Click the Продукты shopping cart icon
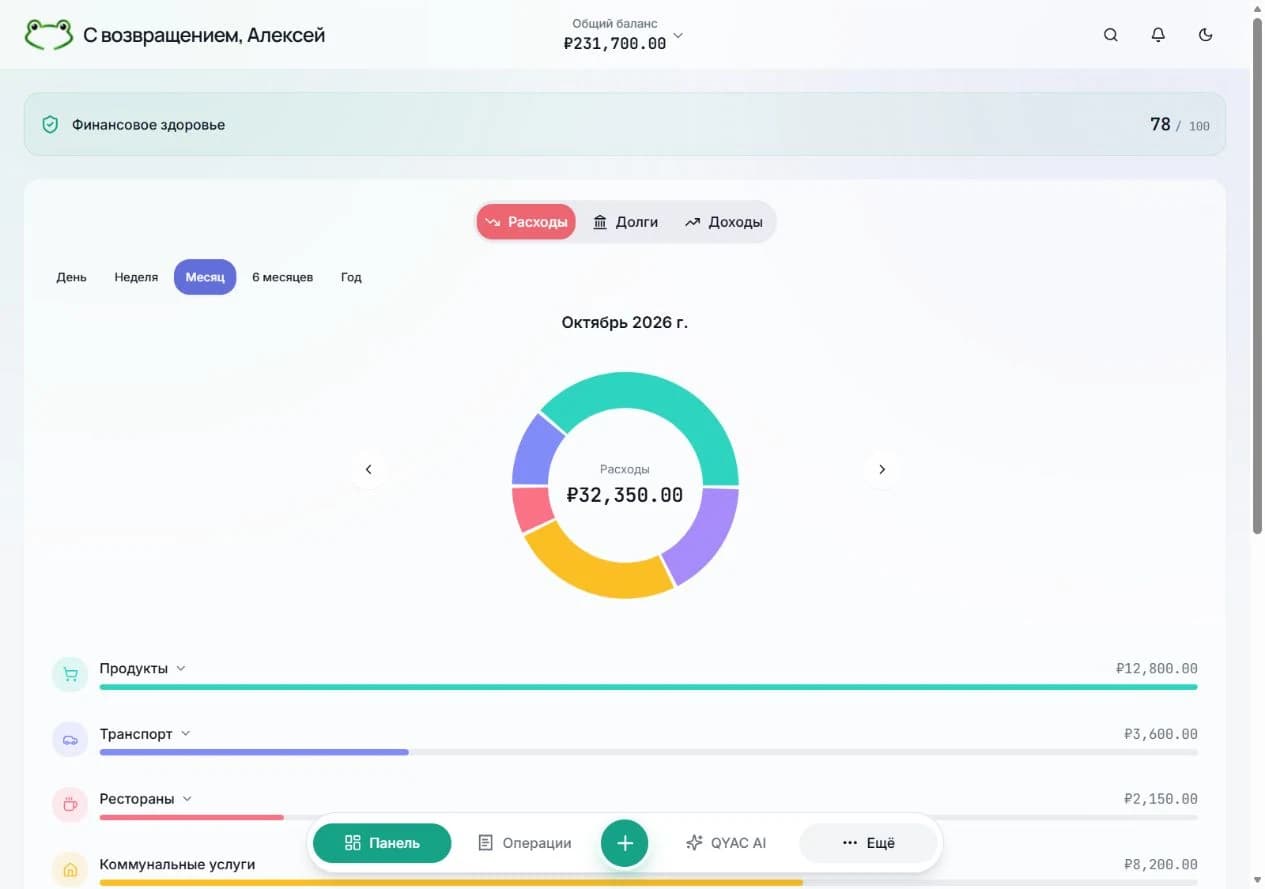1265x889 pixels. pyautogui.click(x=70, y=675)
